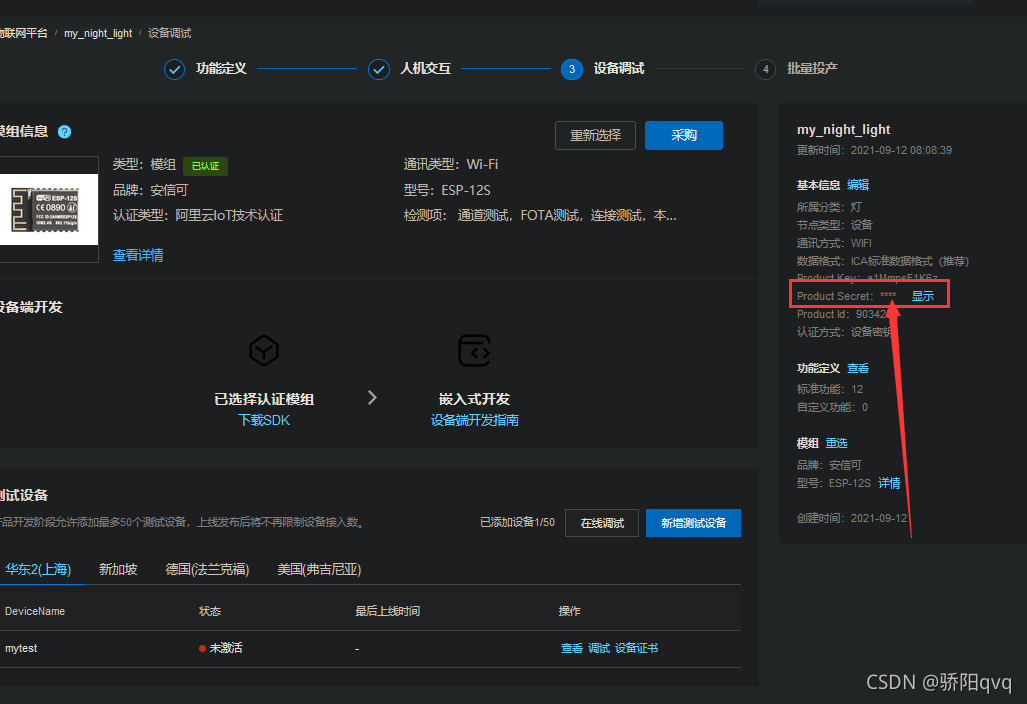1027x704 pixels.
Task: Click the 未激活 status text
Action: [225, 648]
